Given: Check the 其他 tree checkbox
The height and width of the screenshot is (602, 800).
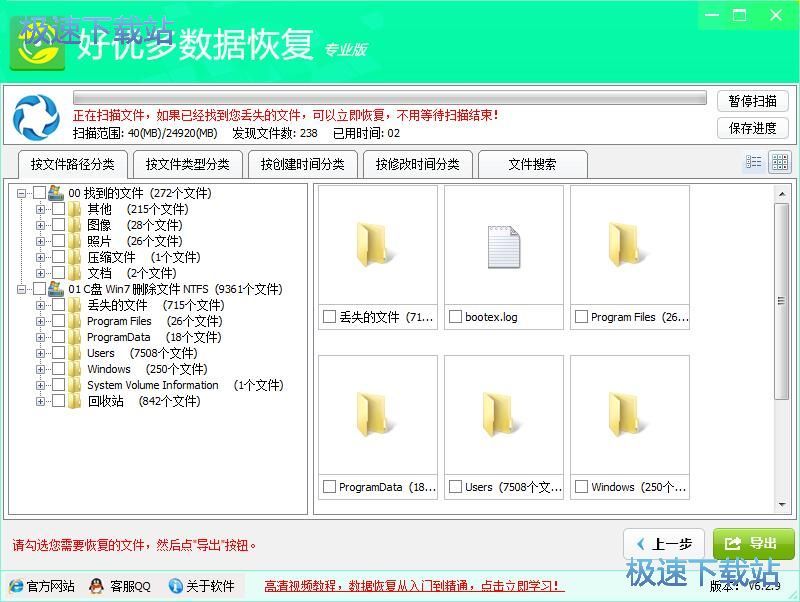Looking at the screenshot, I should pyautogui.click(x=58, y=209).
